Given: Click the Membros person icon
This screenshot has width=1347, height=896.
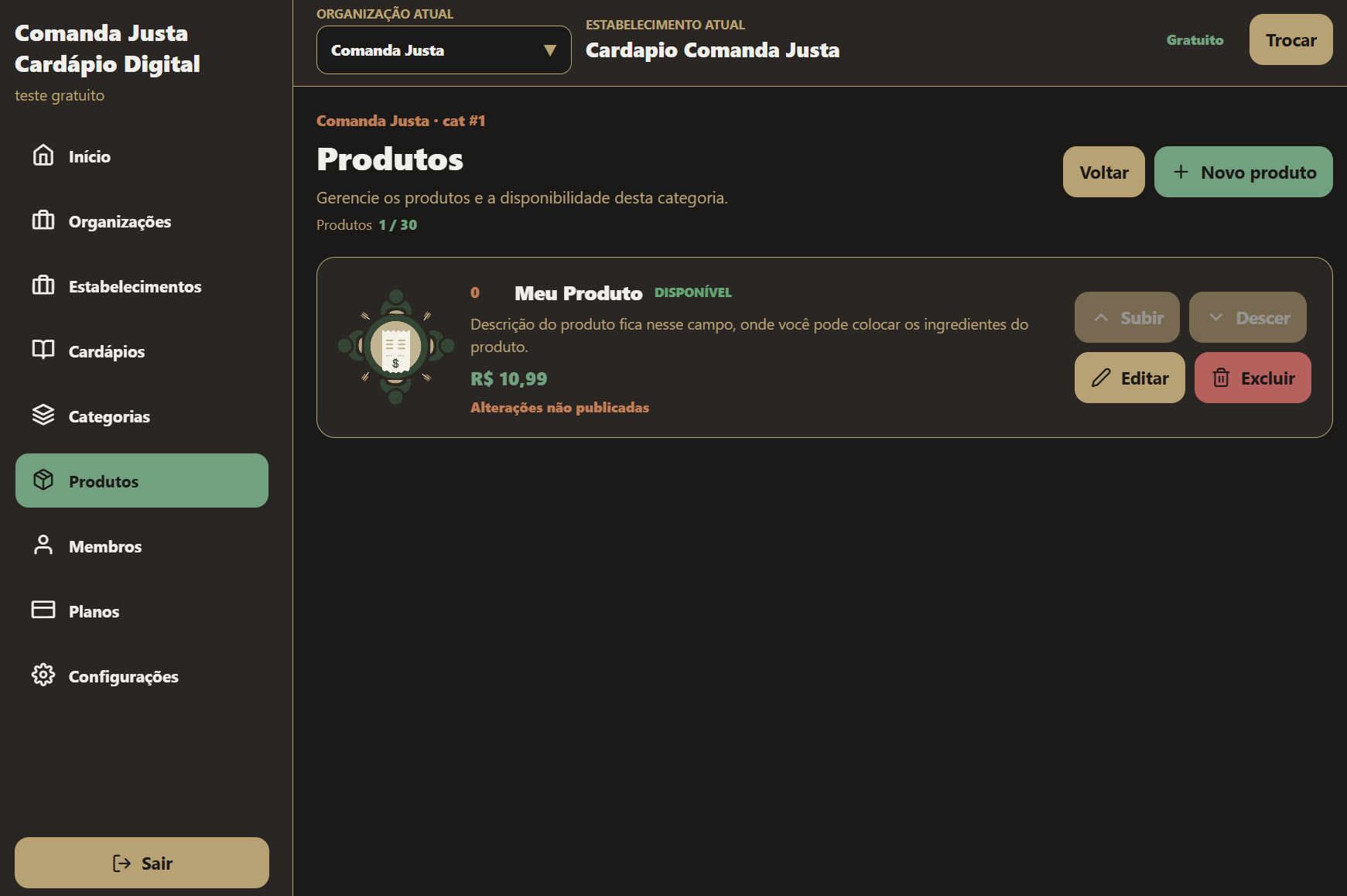Looking at the screenshot, I should click(x=43, y=545).
